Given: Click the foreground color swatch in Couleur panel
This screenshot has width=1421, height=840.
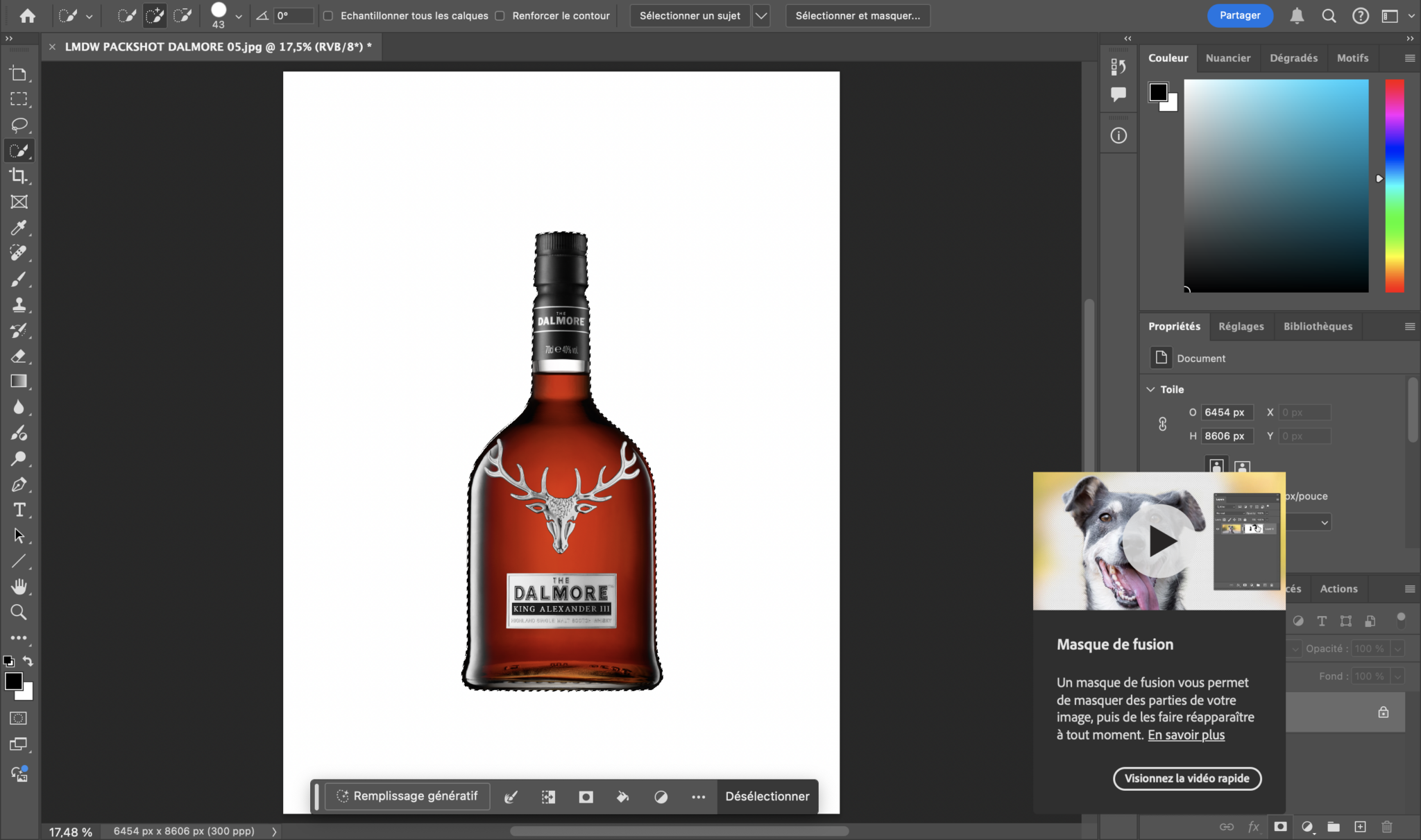Looking at the screenshot, I should tap(1157, 92).
